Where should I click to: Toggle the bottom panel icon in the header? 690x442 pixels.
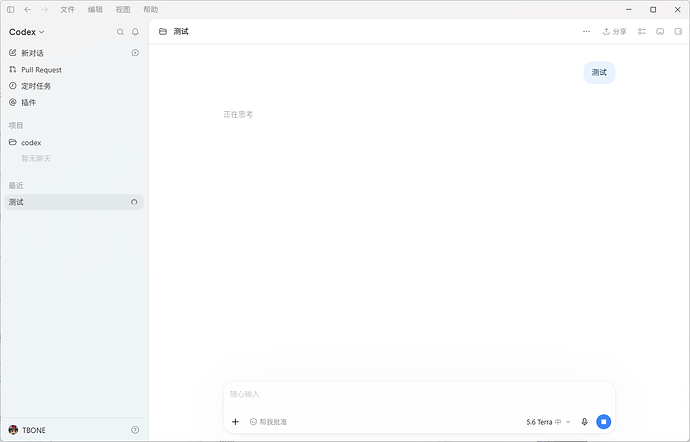(x=660, y=31)
